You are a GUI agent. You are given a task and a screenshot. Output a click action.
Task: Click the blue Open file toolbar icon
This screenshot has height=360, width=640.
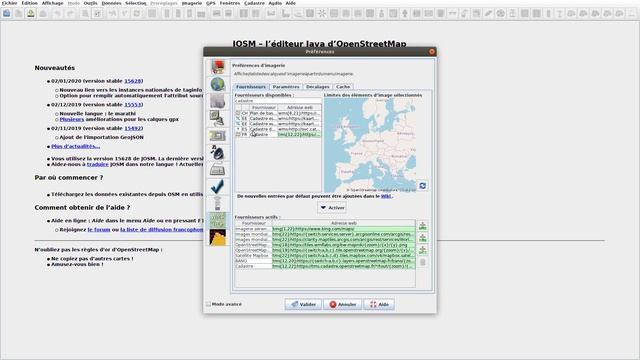[x=7, y=13]
